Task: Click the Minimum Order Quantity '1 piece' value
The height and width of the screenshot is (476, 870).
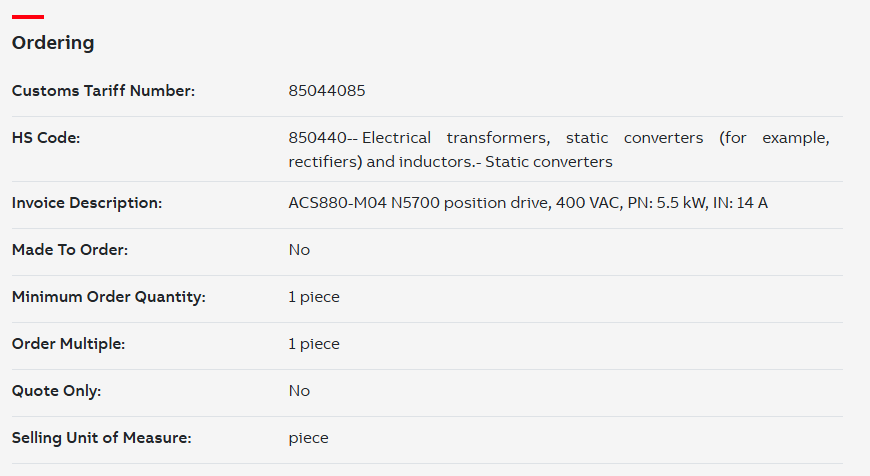Action: point(314,297)
